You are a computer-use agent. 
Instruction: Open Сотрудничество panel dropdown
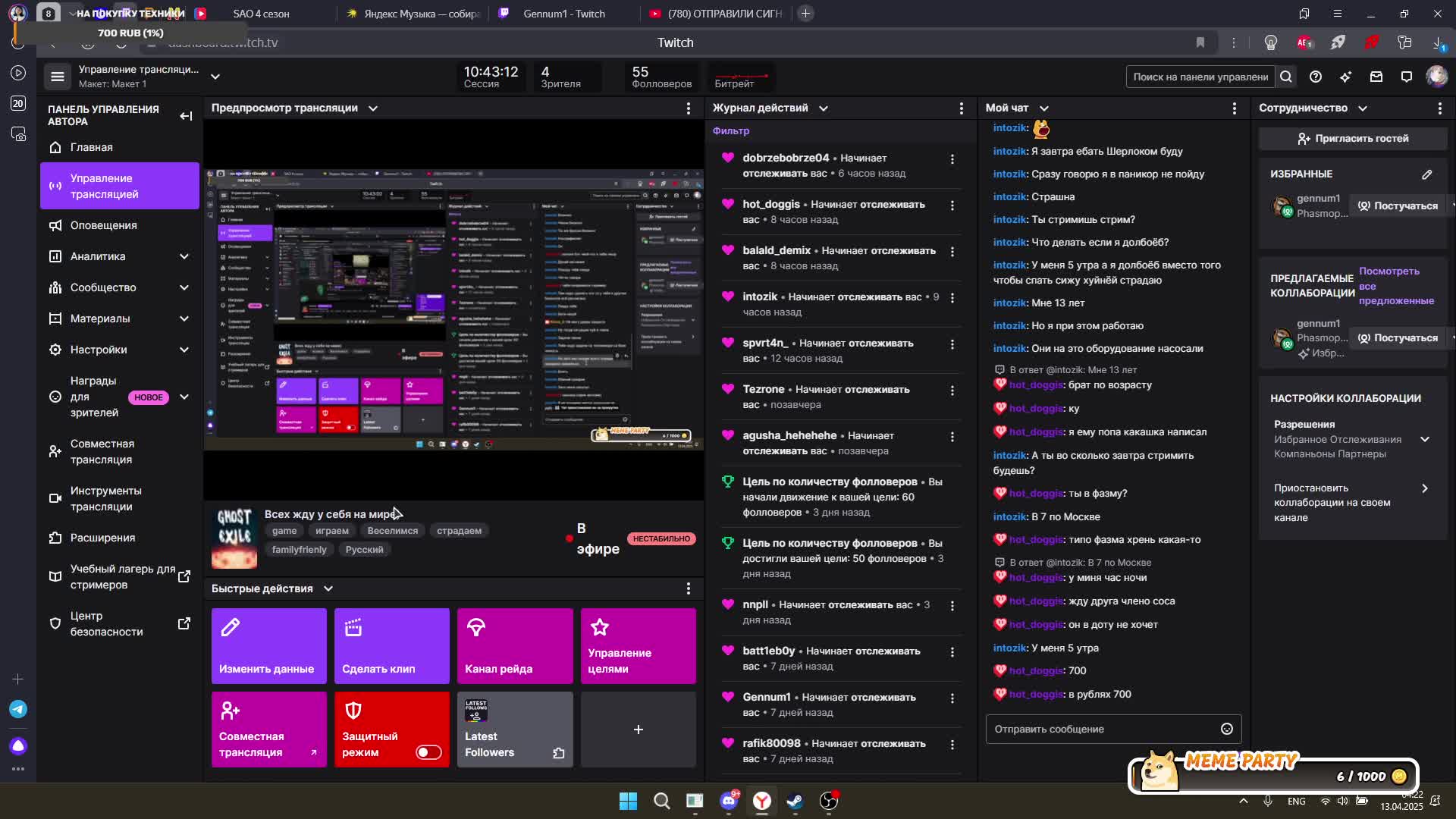[x=1363, y=108]
